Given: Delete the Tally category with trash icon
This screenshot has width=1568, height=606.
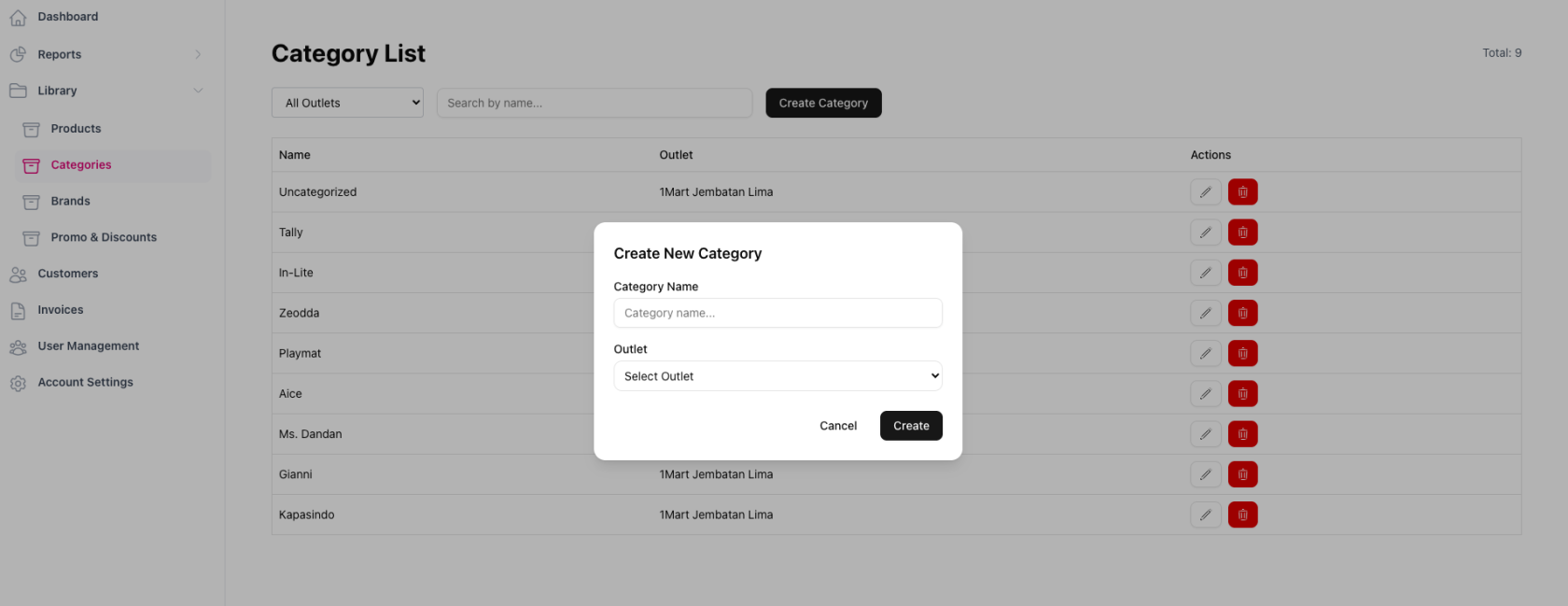Looking at the screenshot, I should click(x=1242, y=233).
